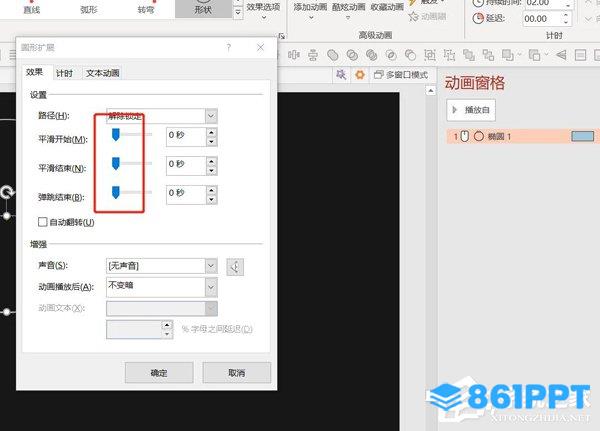The width and height of the screenshot is (600, 431).
Task: Increase the 延迟 delay value
Action: tap(566, 15)
